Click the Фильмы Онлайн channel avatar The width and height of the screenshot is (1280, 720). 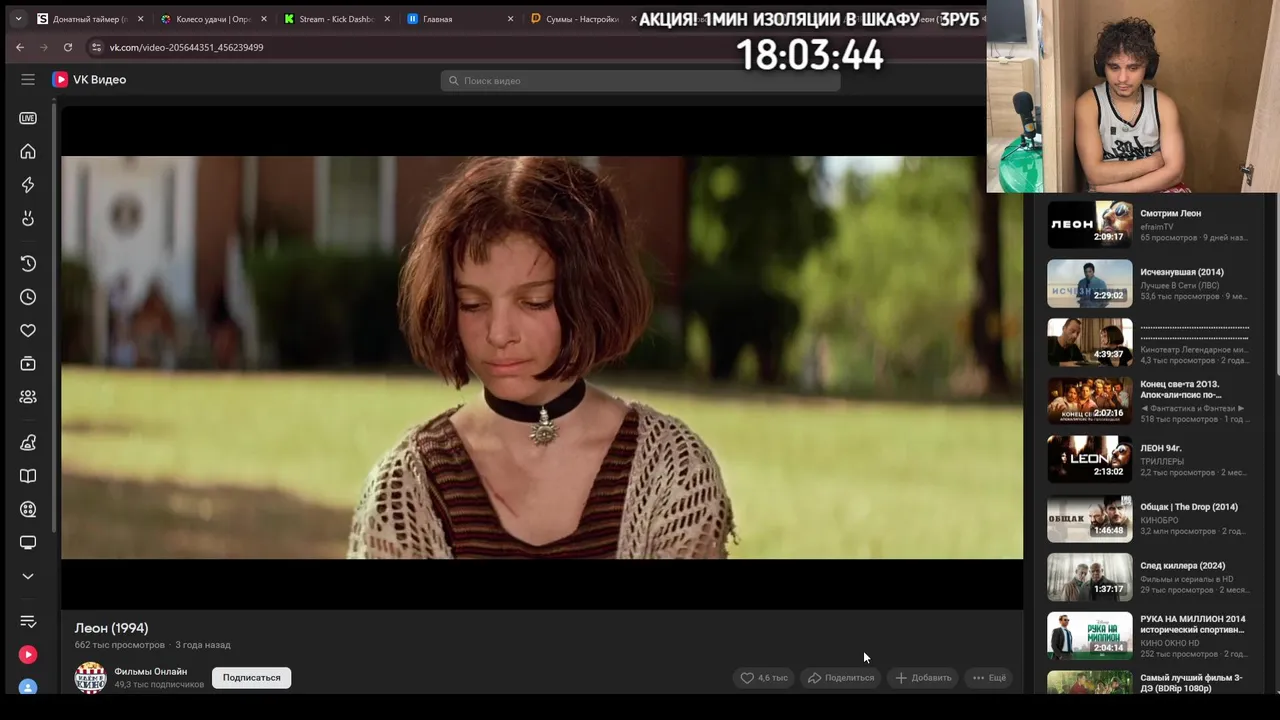pos(90,677)
